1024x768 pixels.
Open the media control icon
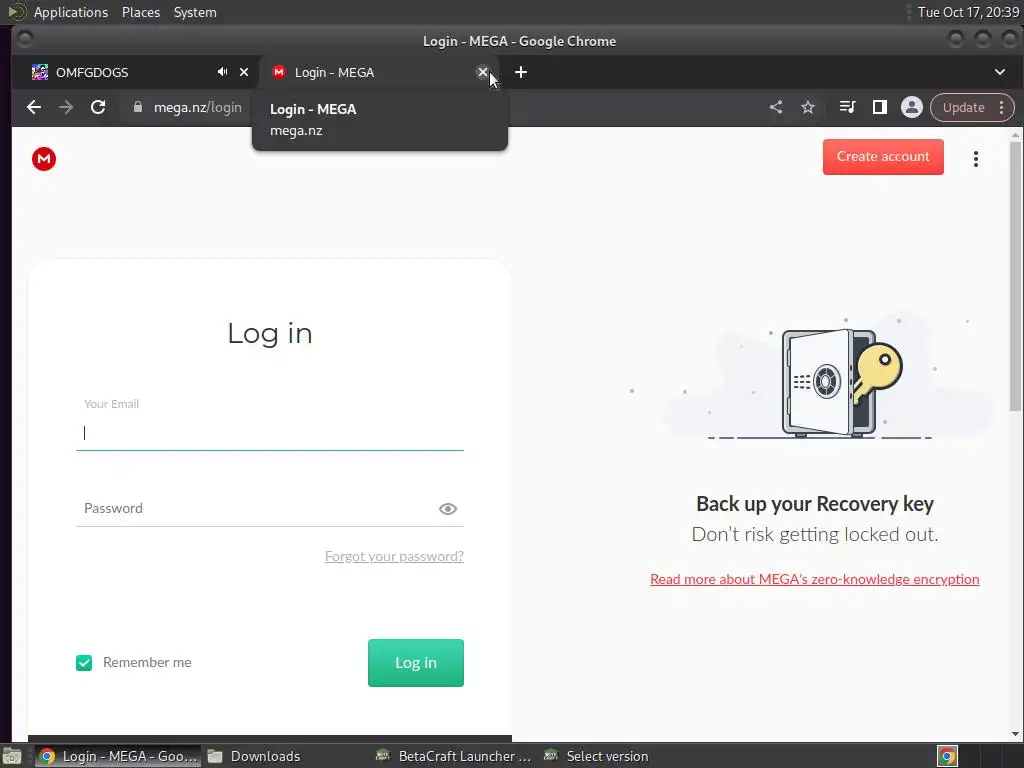[847, 107]
